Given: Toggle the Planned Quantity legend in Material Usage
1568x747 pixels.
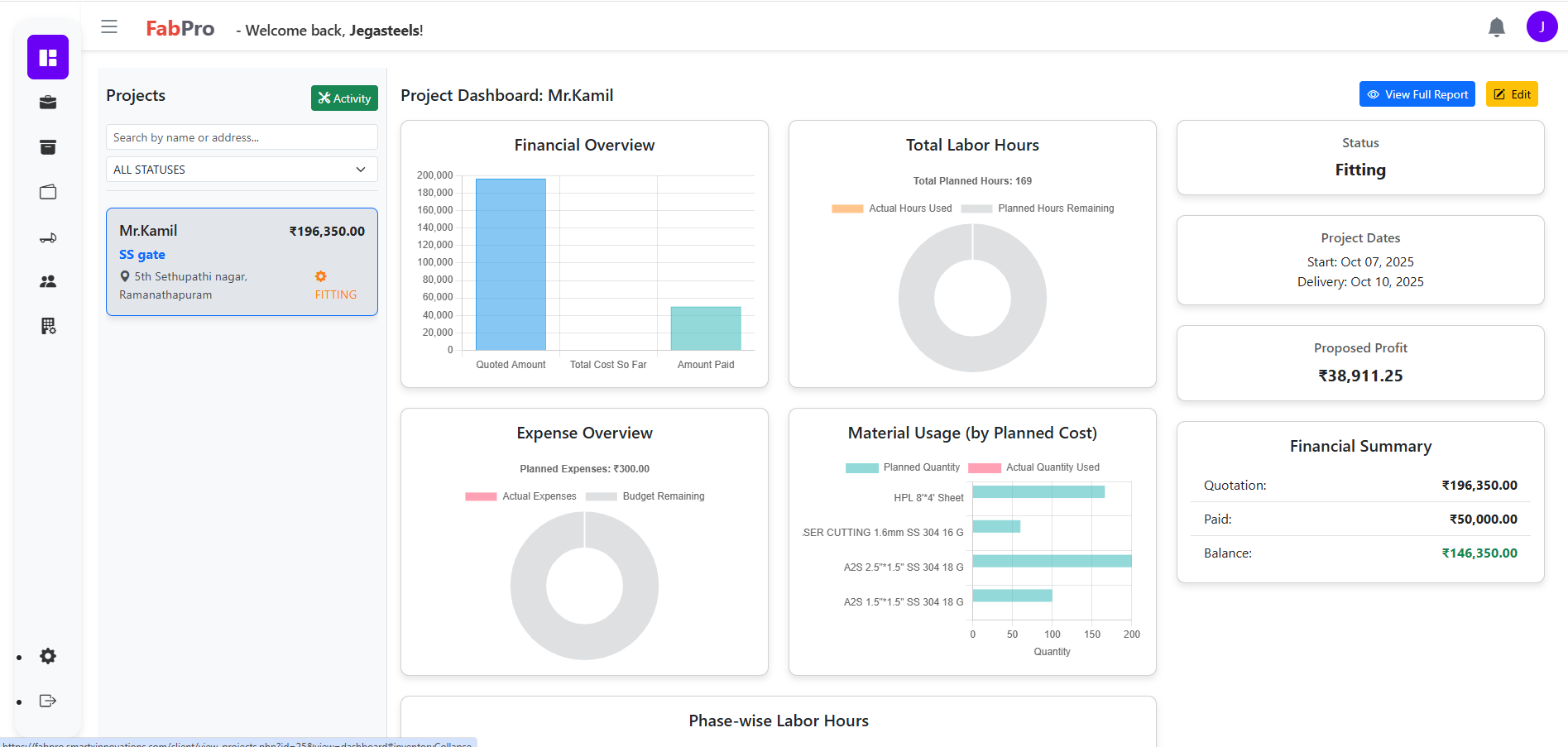Looking at the screenshot, I should [x=901, y=467].
